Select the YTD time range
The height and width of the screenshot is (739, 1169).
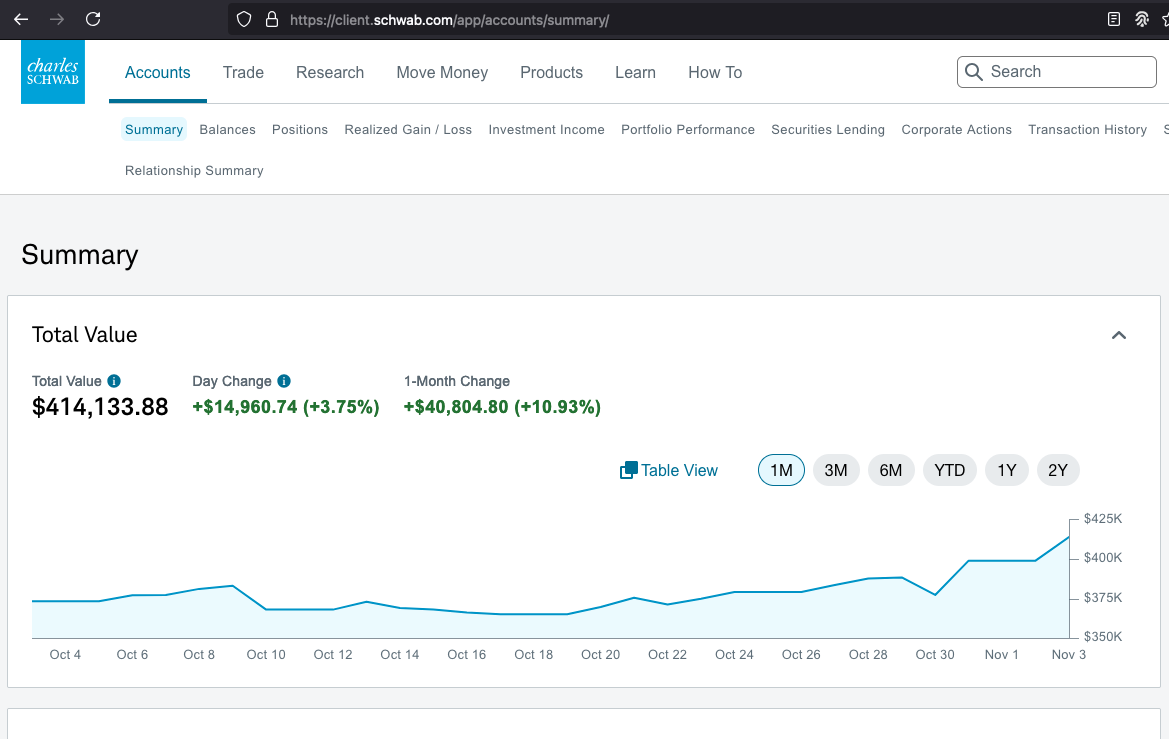click(x=950, y=471)
